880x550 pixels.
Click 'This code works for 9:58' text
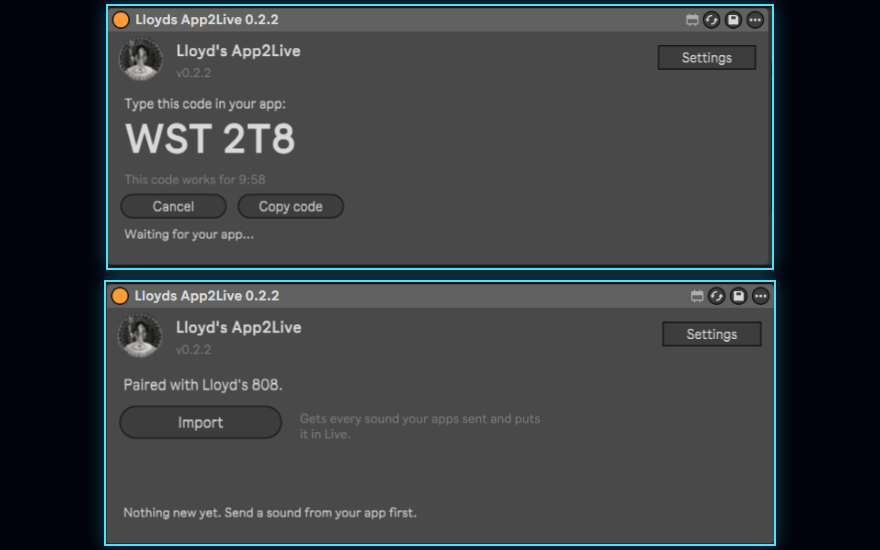pos(195,180)
